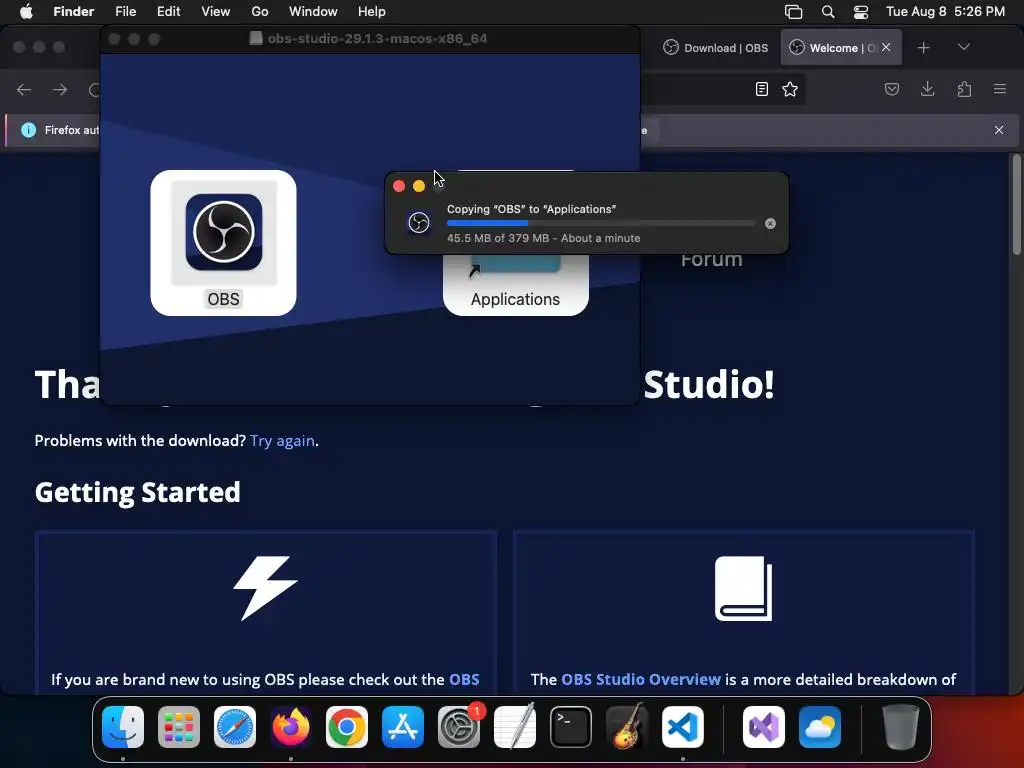
Task: Minimize the copy progress dialog
Action: [419, 186]
